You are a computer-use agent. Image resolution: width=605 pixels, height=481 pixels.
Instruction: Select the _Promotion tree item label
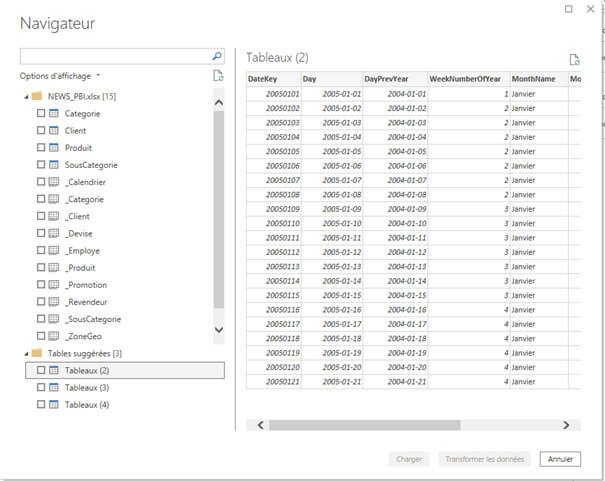(86, 285)
